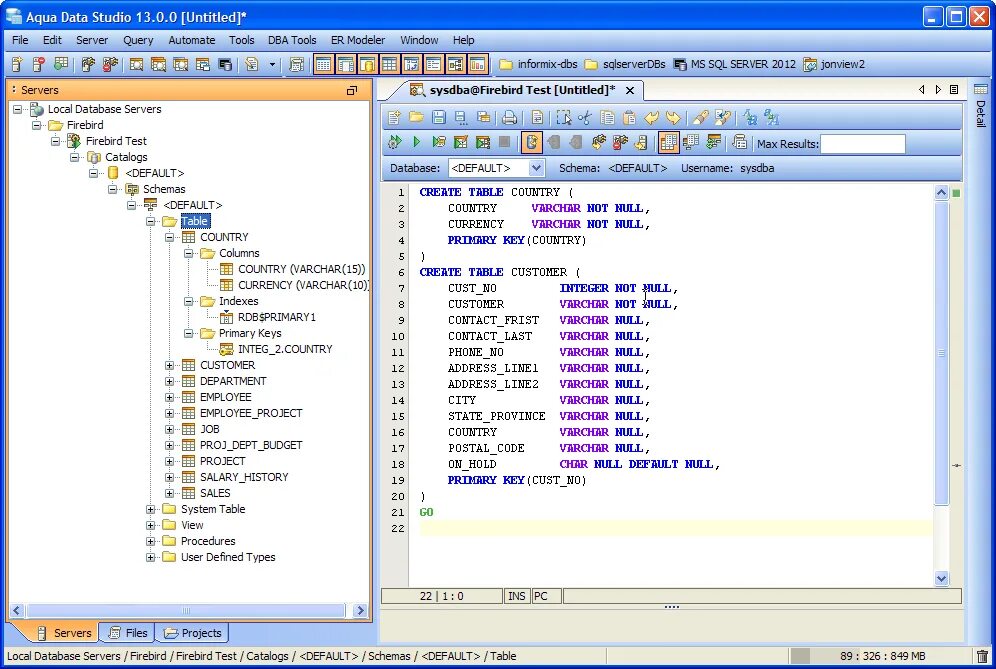Click the Max Results input field

tap(863, 143)
